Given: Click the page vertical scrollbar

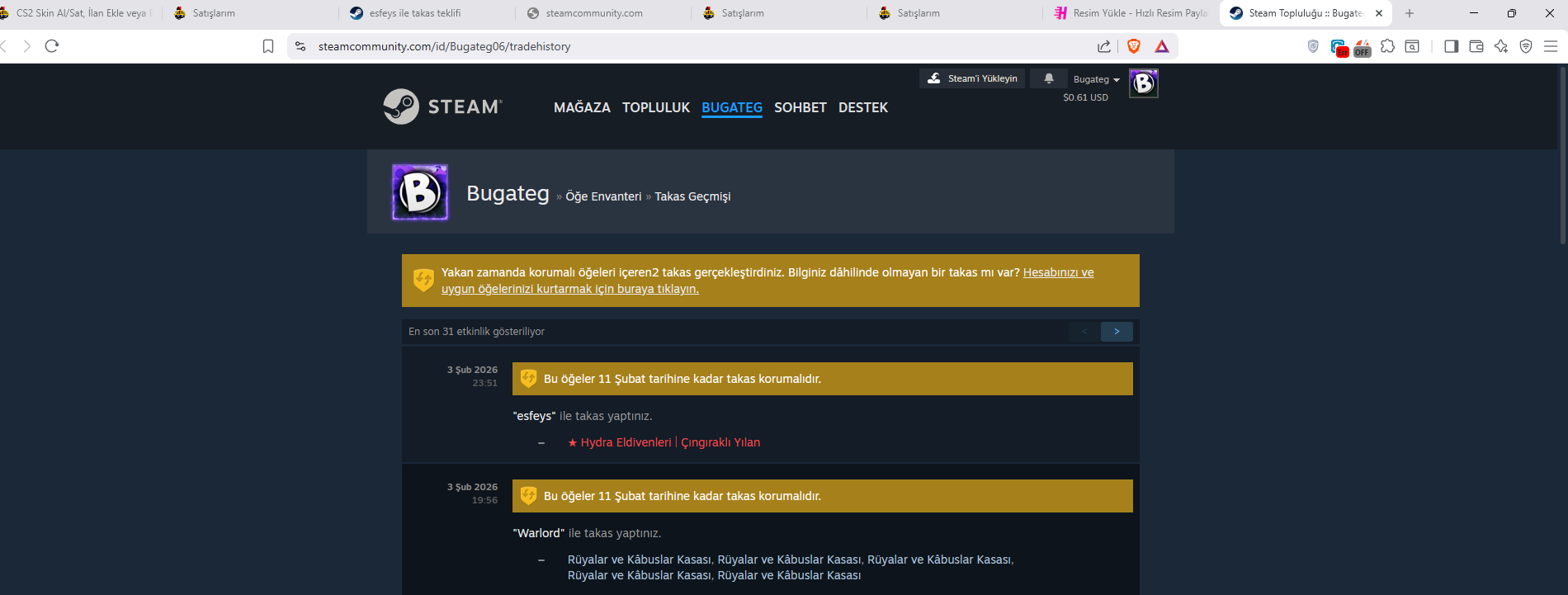Looking at the screenshot, I should click(1563, 157).
